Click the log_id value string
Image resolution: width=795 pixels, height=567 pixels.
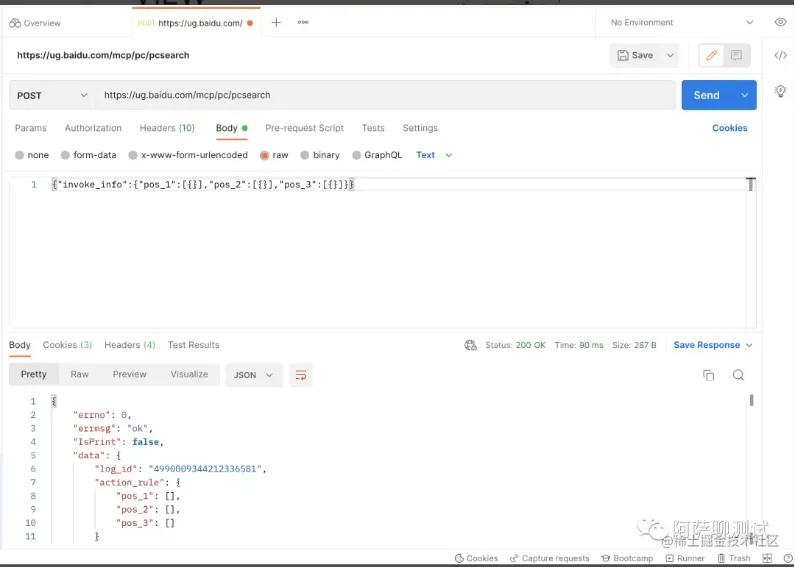coord(205,469)
